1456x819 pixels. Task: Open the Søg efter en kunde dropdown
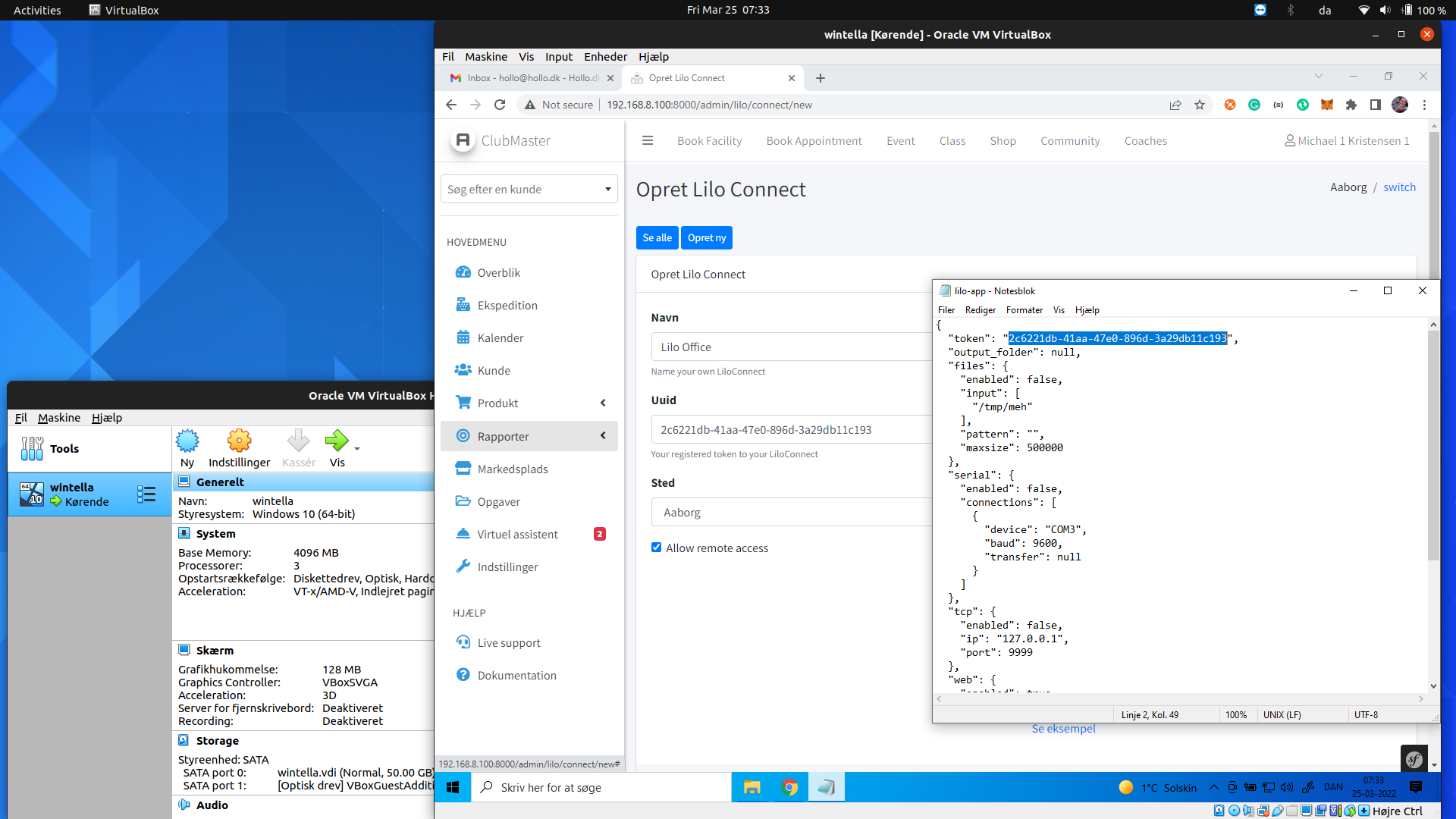coord(529,190)
